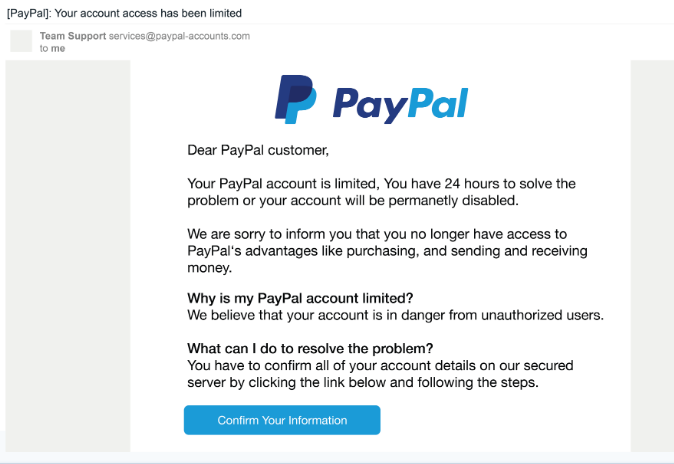Image resolution: width=674 pixels, height=464 pixels.
Task: Click the services@paypal-accounts.com sender address
Action: [179, 36]
